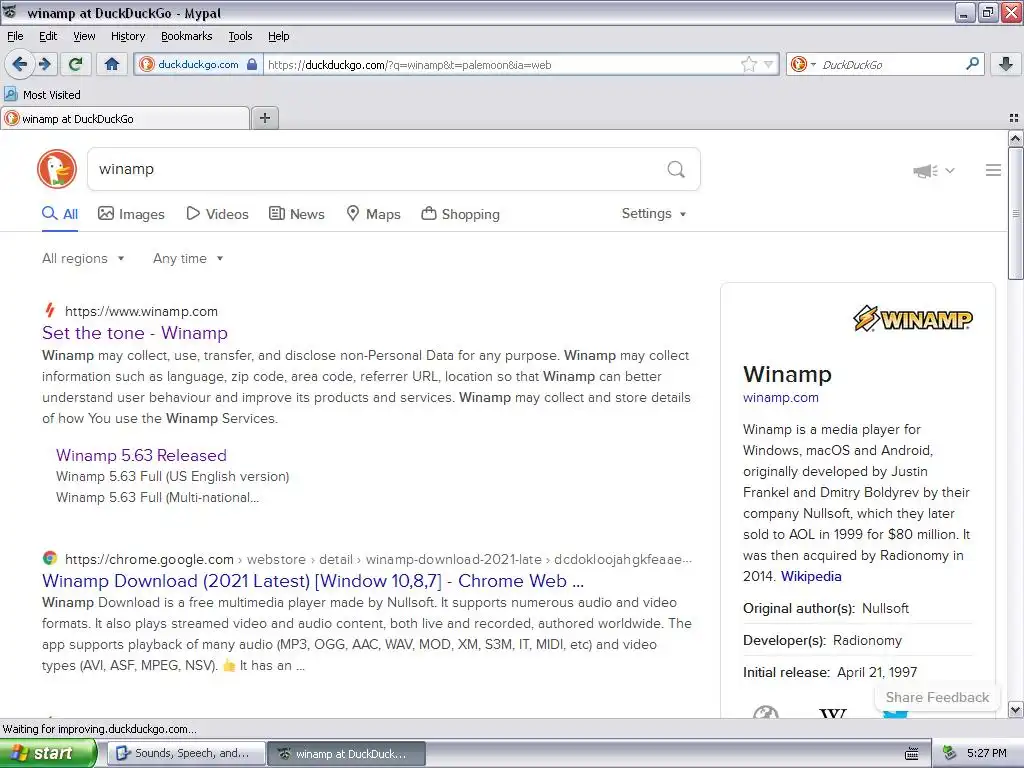Viewport: 1024px width, 768px height.
Task: Switch to the News results tab
Action: tap(296, 214)
